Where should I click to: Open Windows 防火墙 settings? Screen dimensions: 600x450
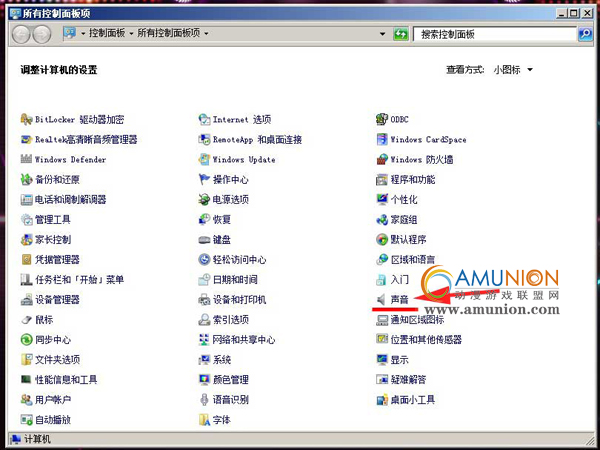click(421, 159)
